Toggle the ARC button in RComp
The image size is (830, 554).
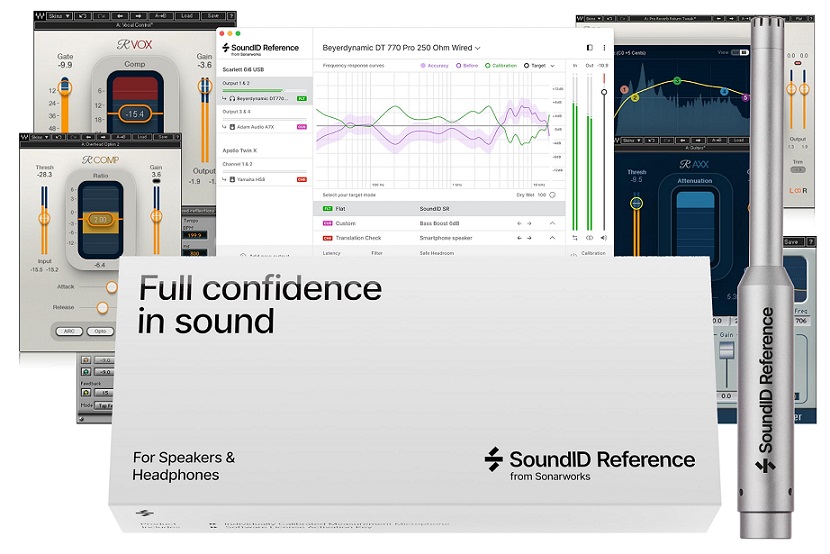pyautogui.click(x=69, y=331)
